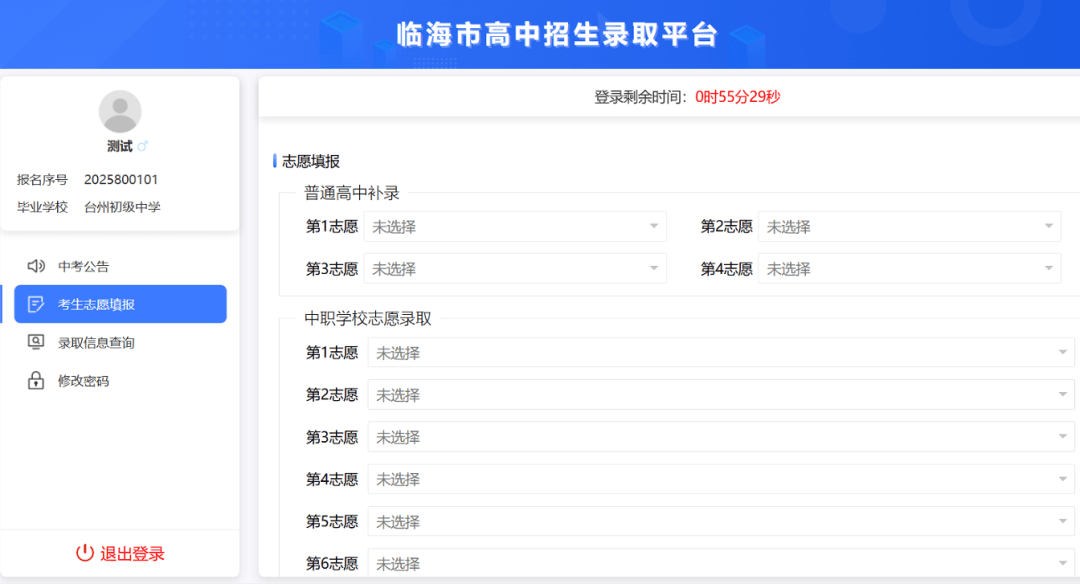This screenshot has height=584, width=1080.
Task: Click the 报名序号 label
Action: coord(42,180)
